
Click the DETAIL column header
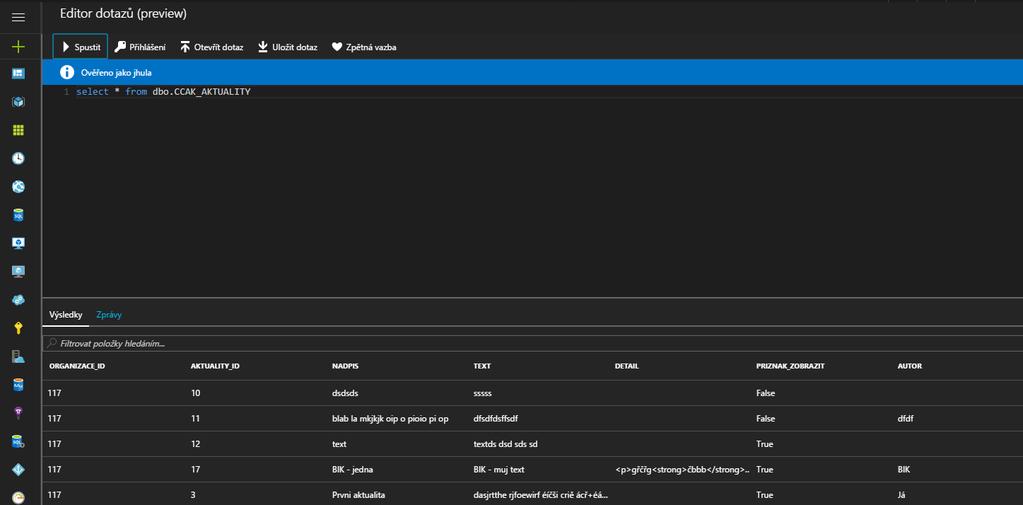pyautogui.click(x=626, y=366)
